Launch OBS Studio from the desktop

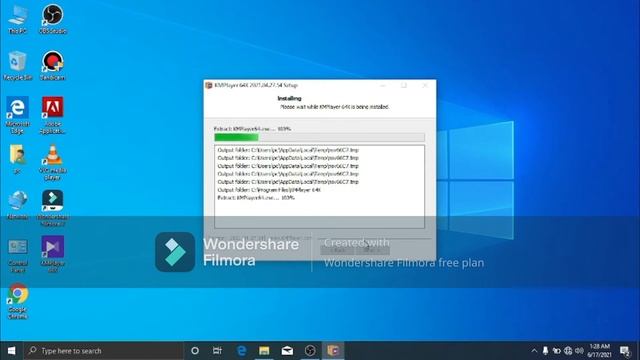click(53, 19)
